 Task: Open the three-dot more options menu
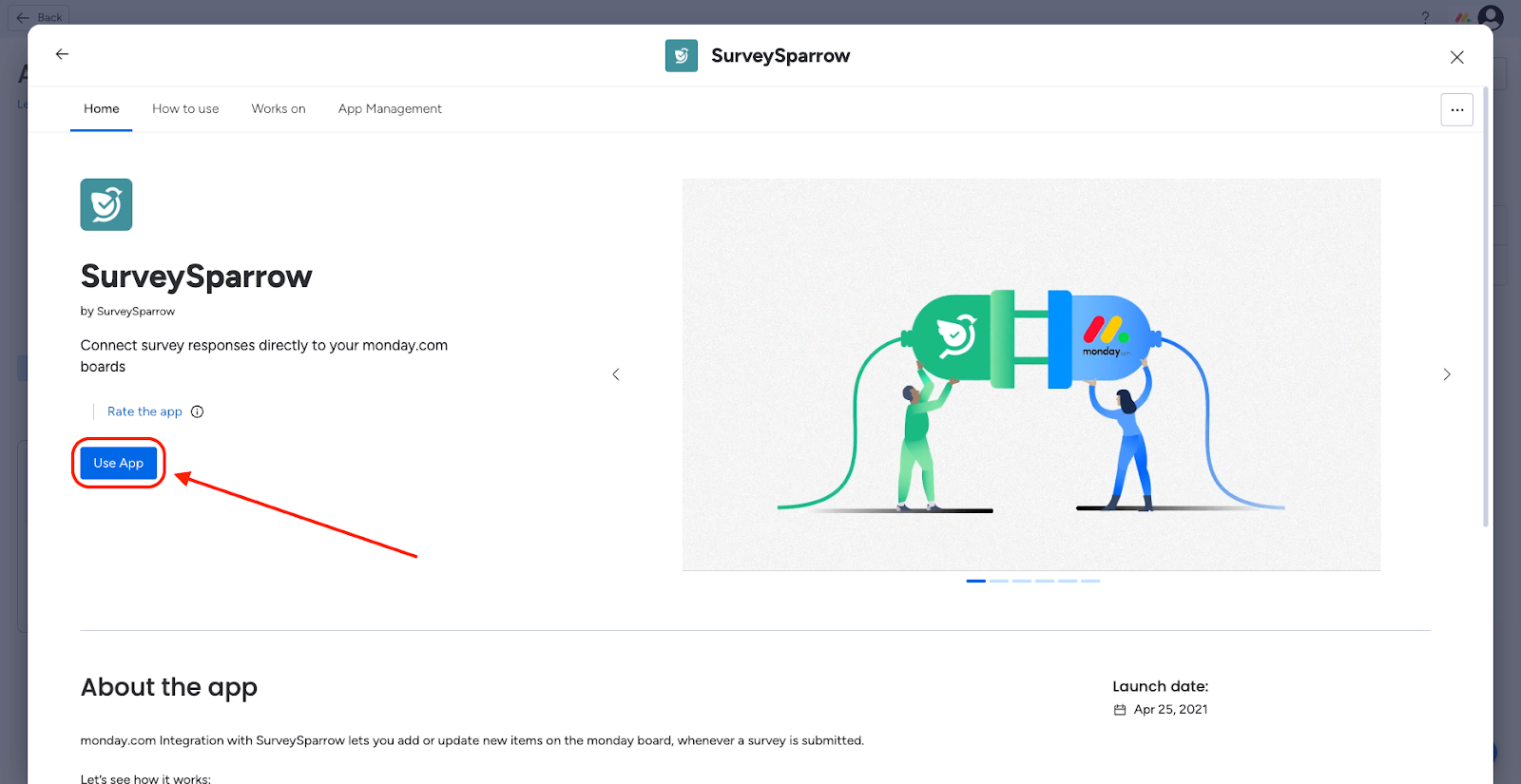pos(1456,109)
